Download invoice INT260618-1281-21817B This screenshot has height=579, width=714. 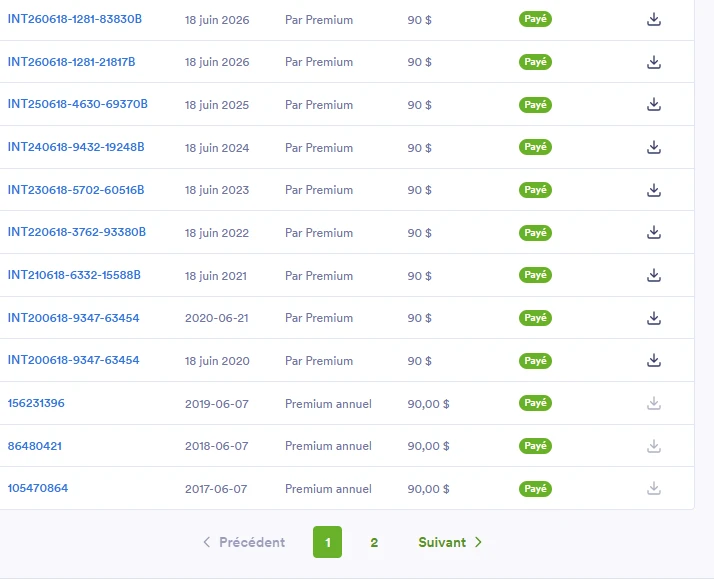click(x=654, y=62)
